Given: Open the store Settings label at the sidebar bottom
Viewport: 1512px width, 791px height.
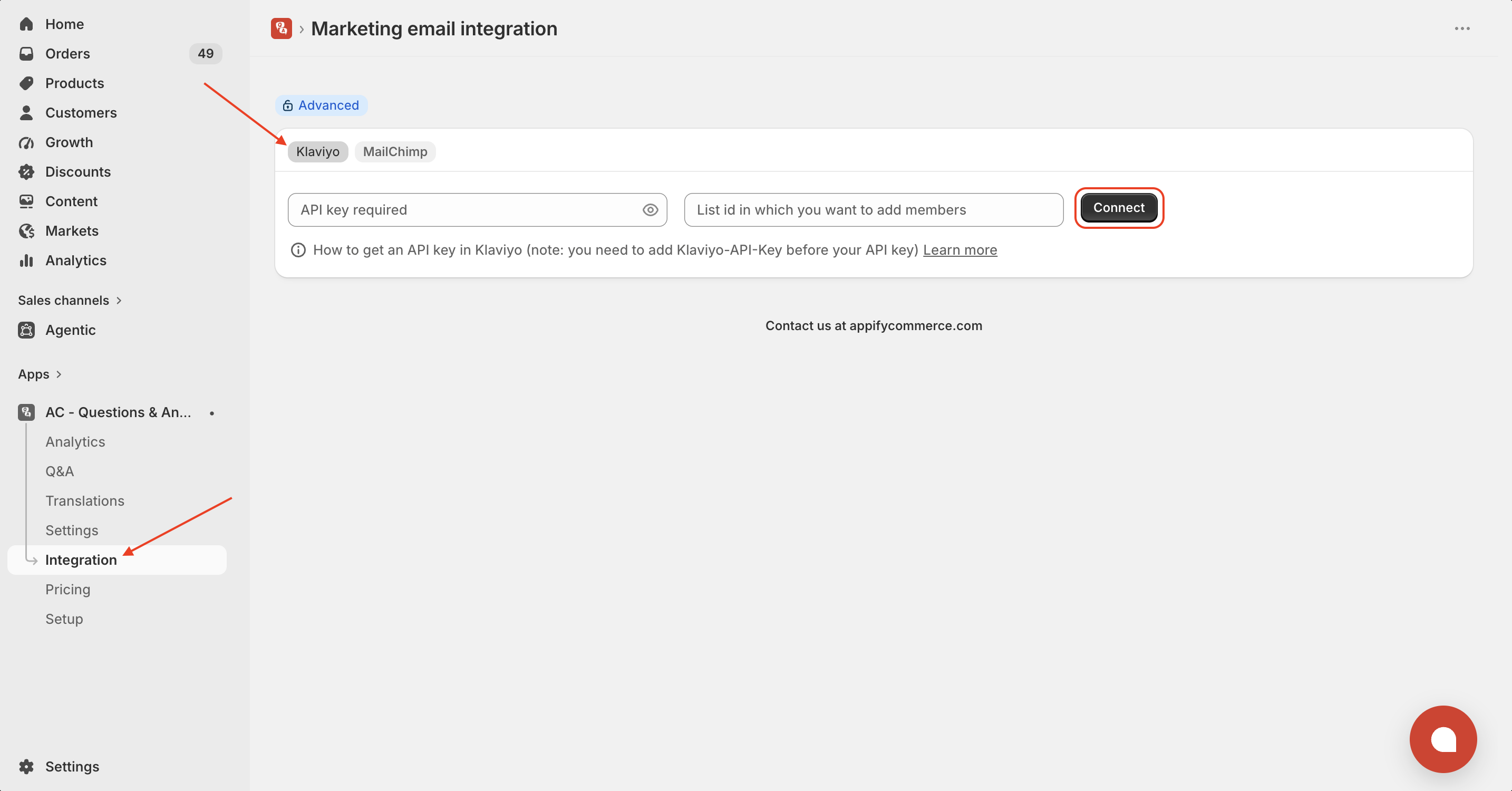Looking at the screenshot, I should pos(72,766).
